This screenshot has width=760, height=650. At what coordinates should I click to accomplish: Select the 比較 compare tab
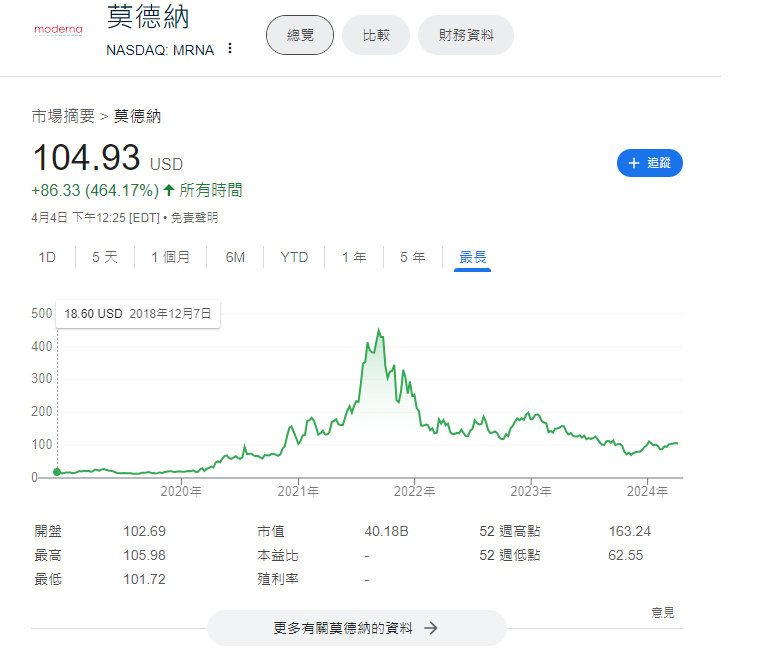[x=376, y=35]
